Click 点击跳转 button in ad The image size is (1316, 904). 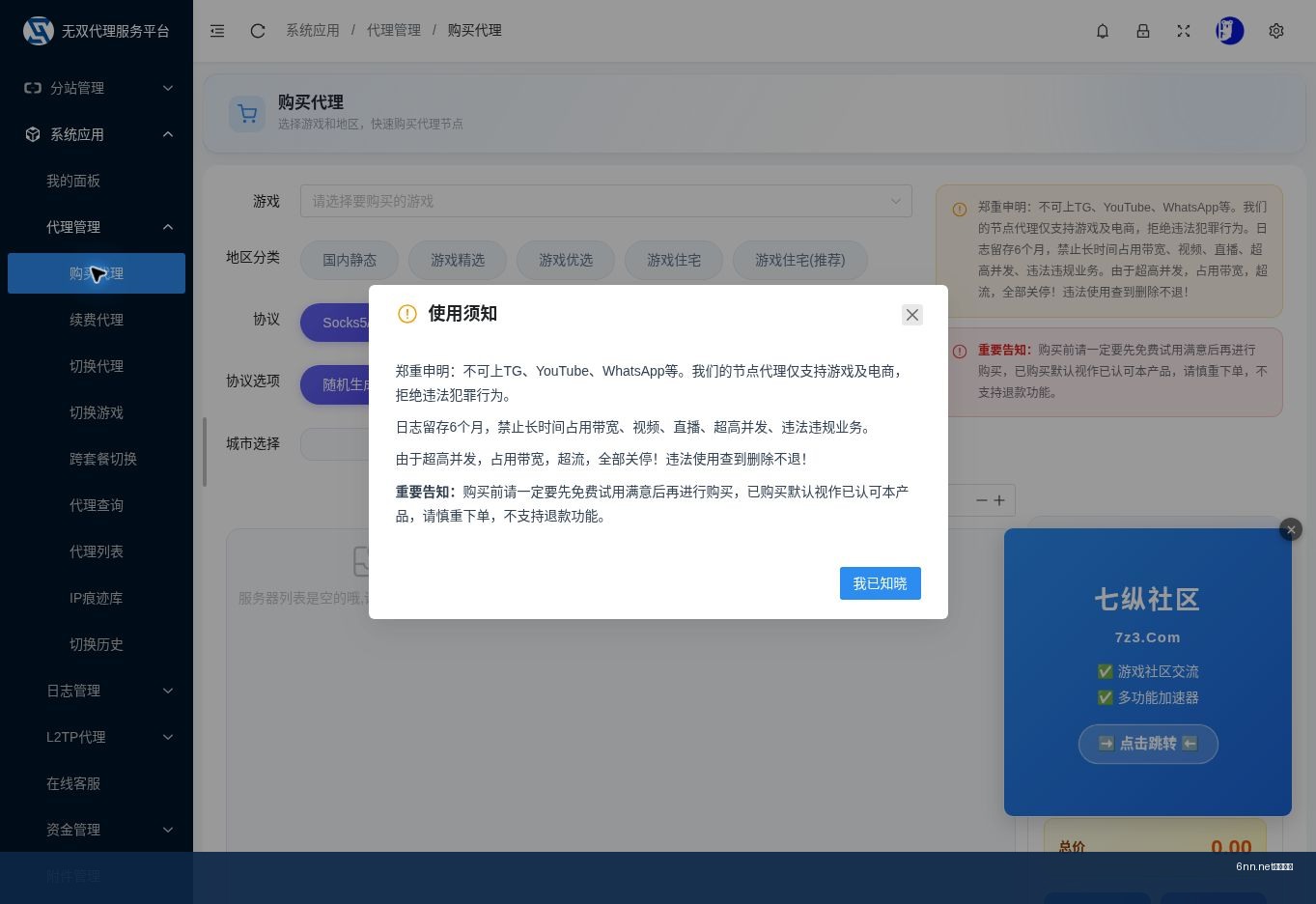click(x=1148, y=744)
